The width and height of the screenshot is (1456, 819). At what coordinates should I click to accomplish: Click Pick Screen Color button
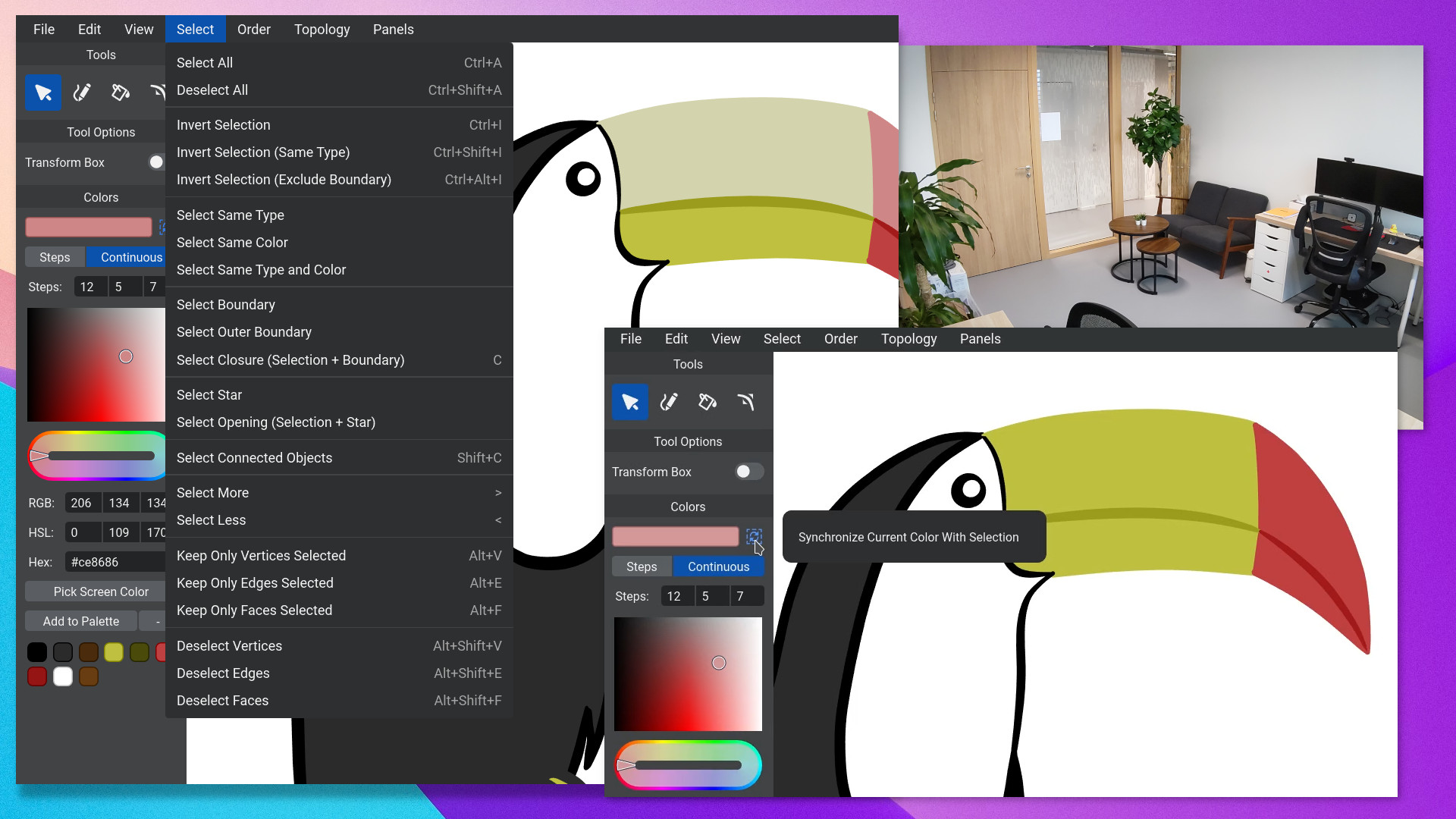pyautogui.click(x=101, y=591)
